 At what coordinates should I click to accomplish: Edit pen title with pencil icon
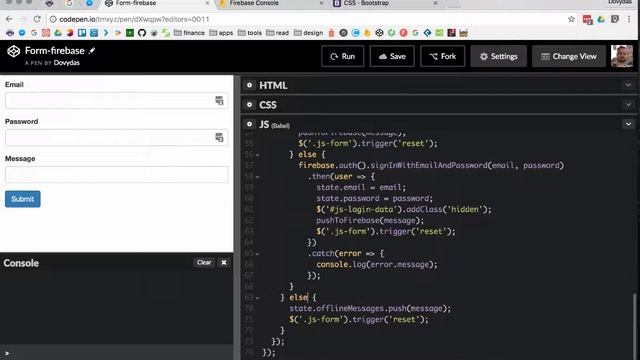92,51
